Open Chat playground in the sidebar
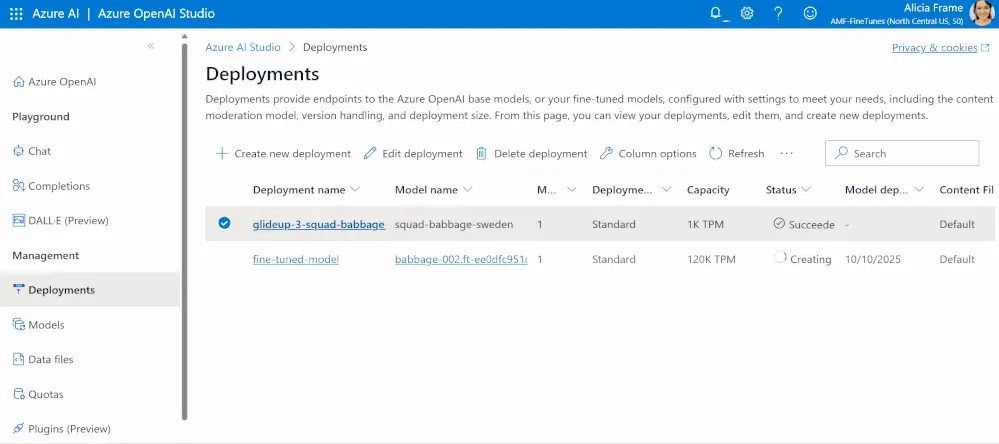The image size is (999, 444). (39, 151)
